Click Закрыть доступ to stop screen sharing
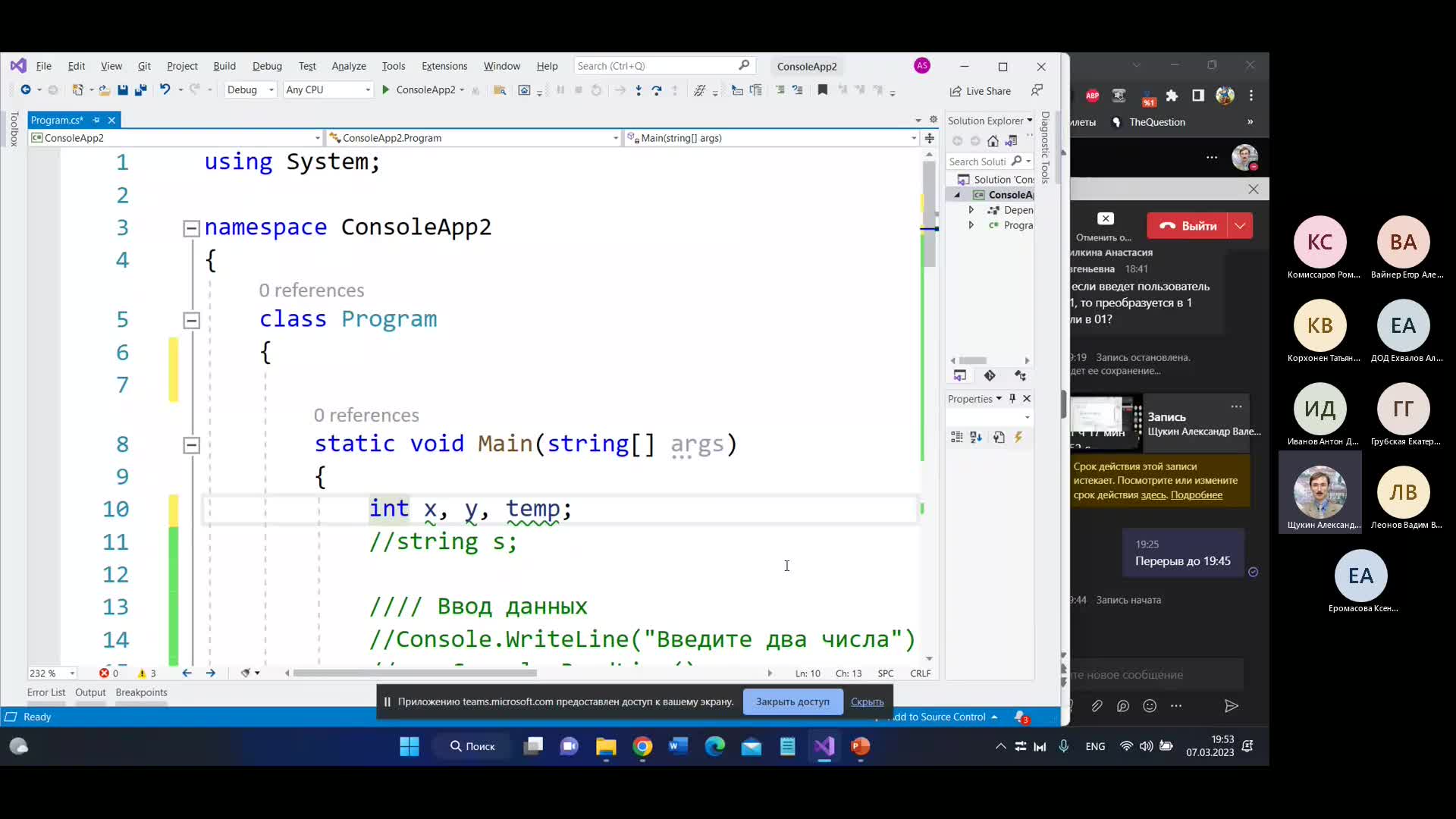The height and width of the screenshot is (819, 1456). 792,701
